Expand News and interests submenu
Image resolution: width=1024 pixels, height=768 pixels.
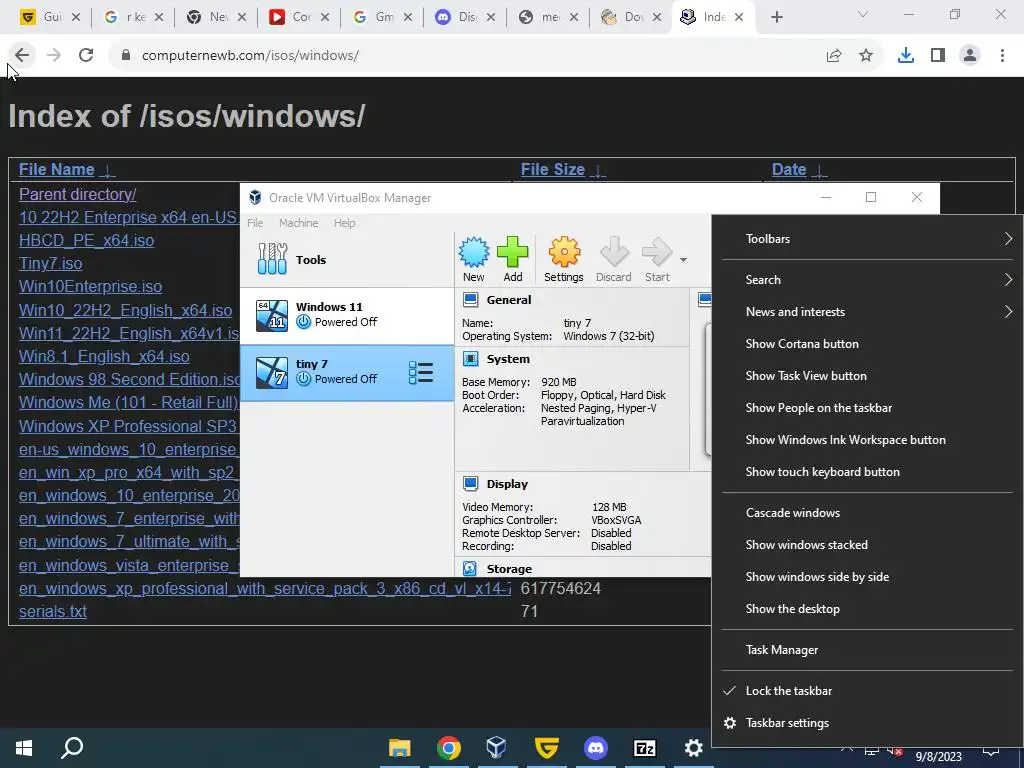pos(867,312)
